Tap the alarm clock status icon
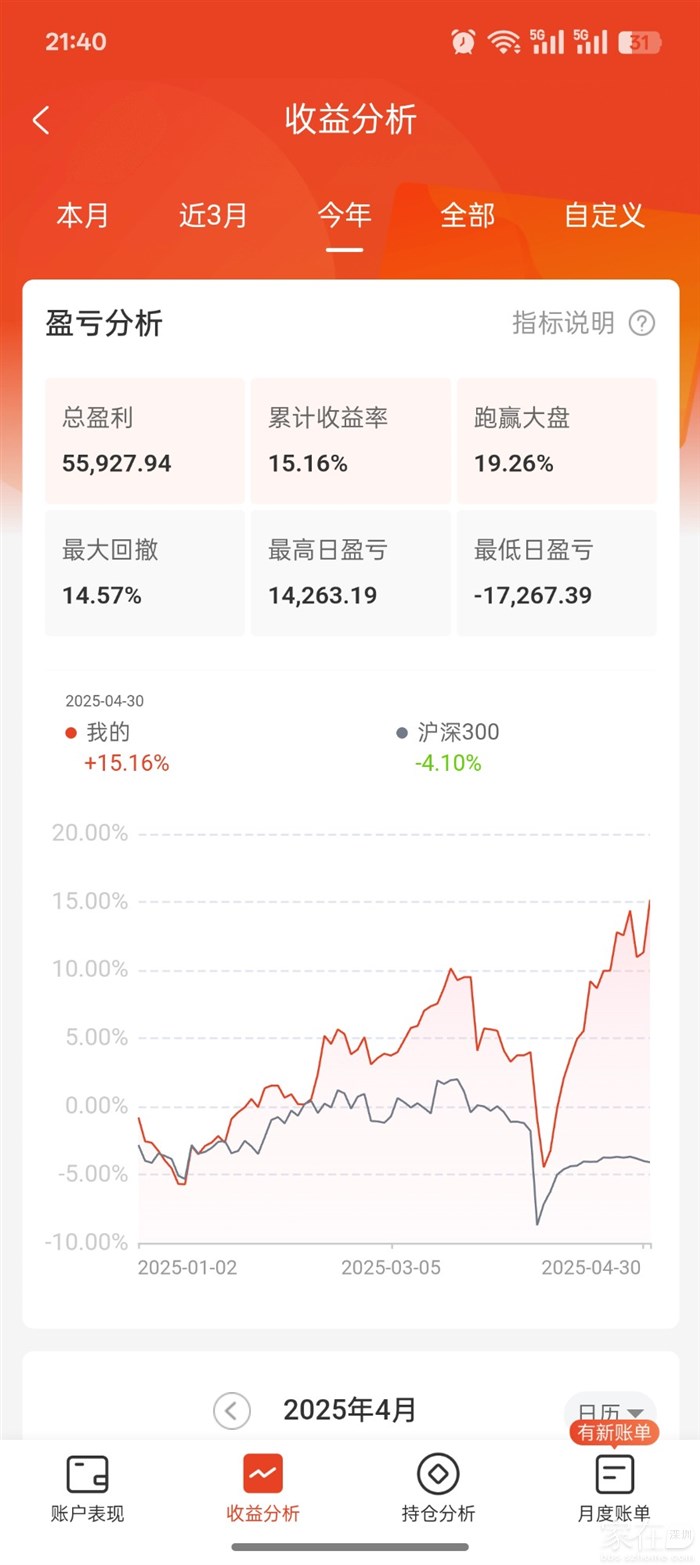The width and height of the screenshot is (700, 1565). pos(463,41)
